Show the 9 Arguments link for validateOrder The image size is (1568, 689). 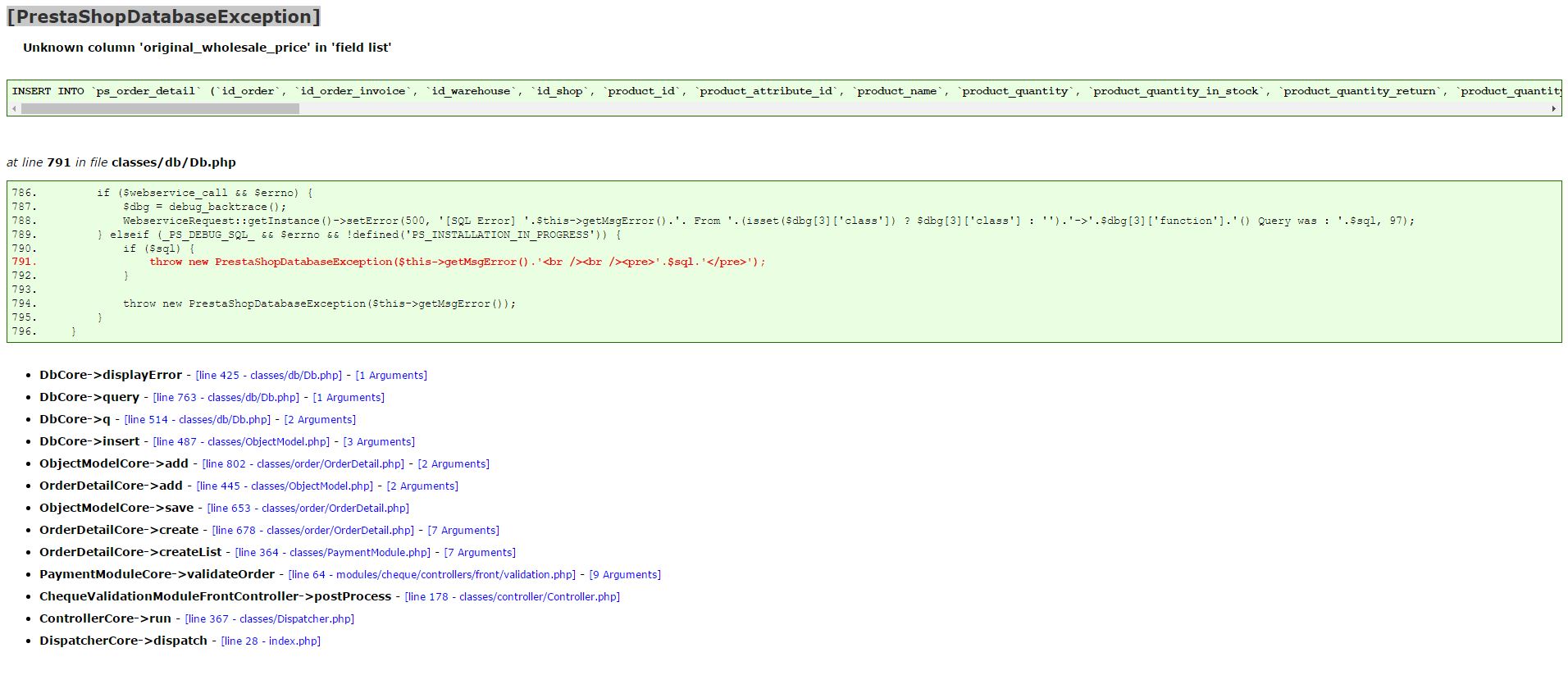(x=625, y=575)
